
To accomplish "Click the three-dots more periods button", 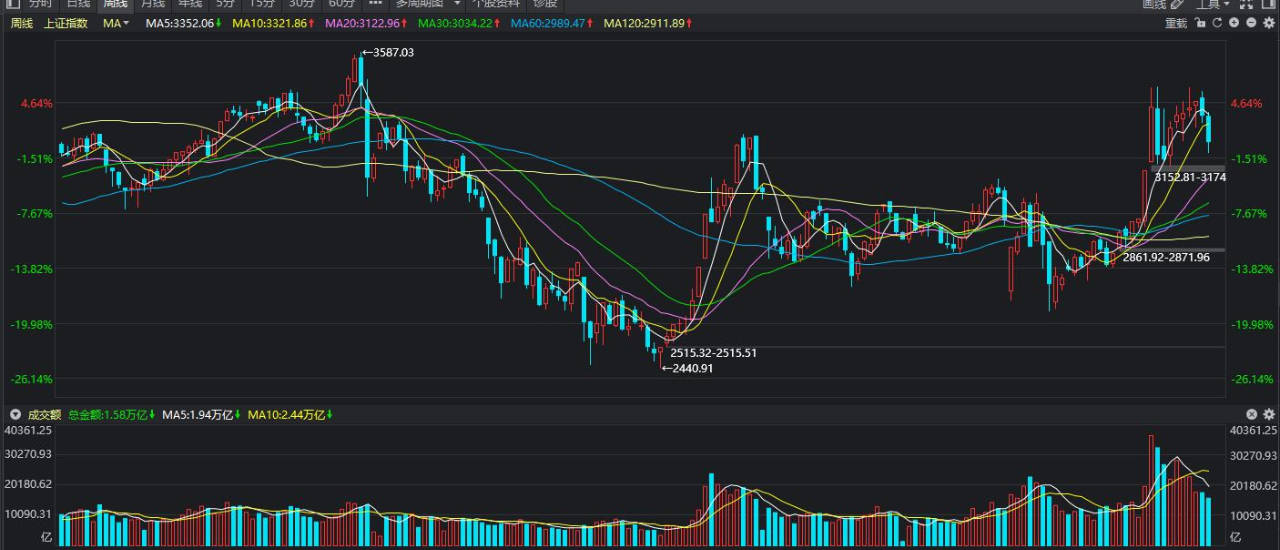I will 375,4.
